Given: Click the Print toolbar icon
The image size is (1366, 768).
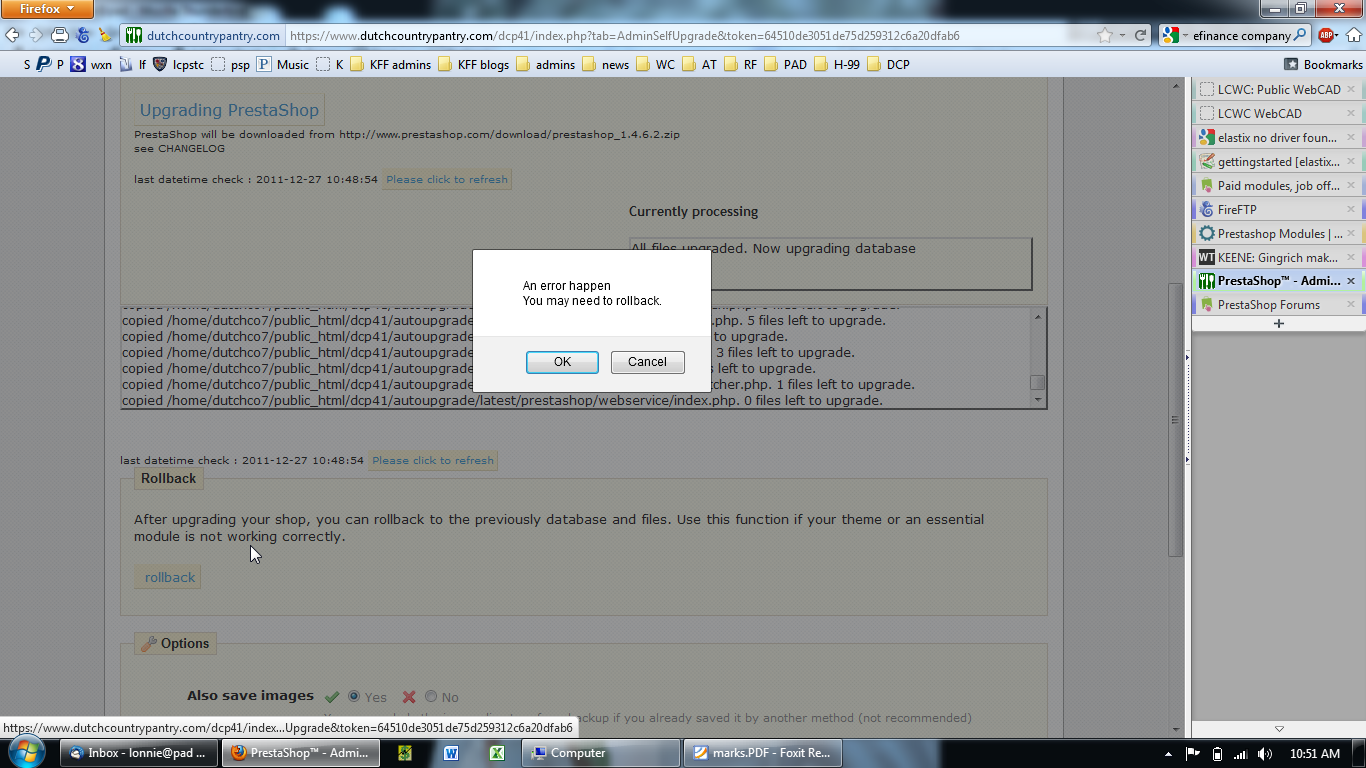Looking at the screenshot, I should click(x=60, y=35).
